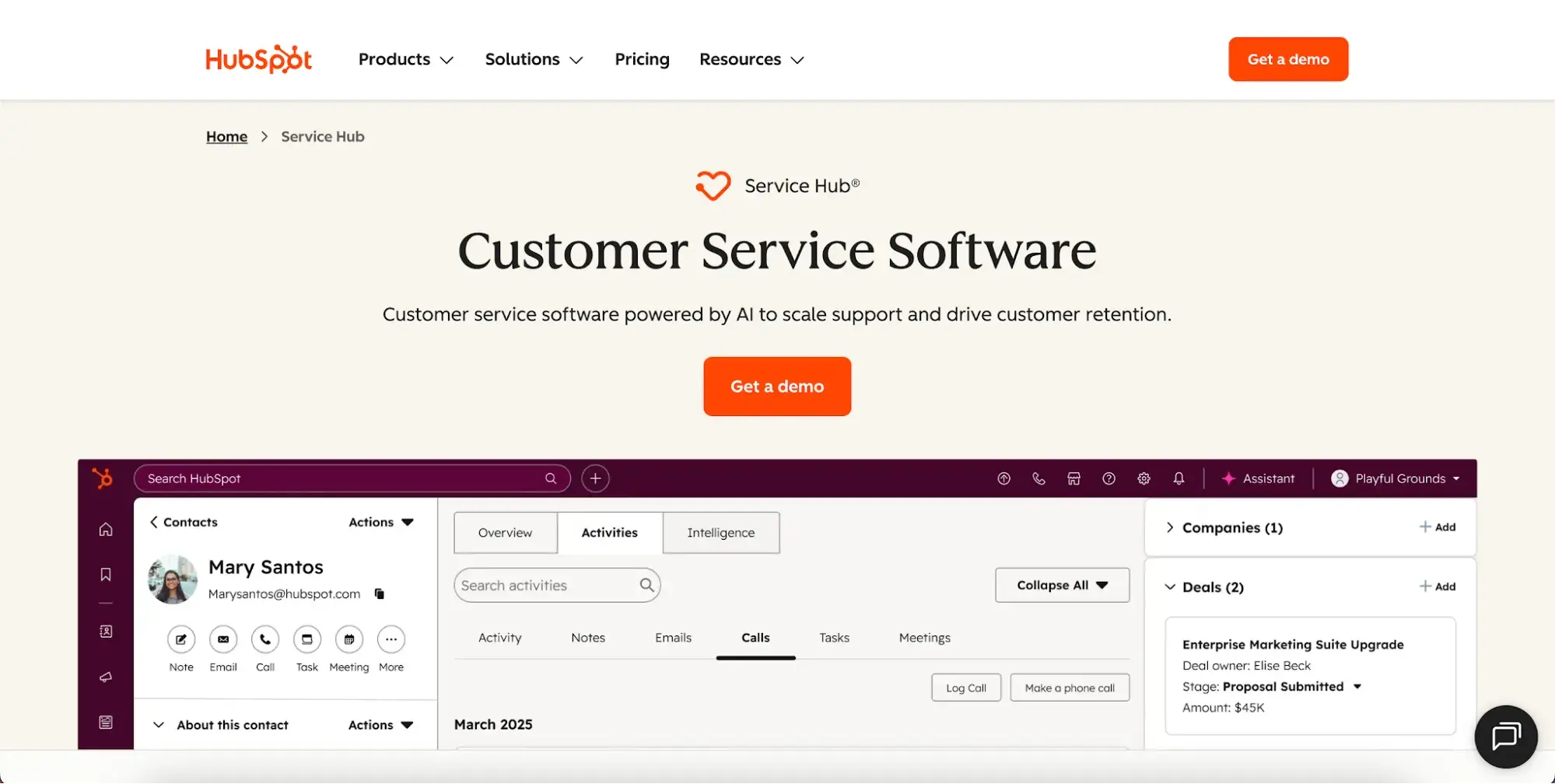Select the Notes sub-tab
Screen dimensions: 1555x784
(x=588, y=638)
